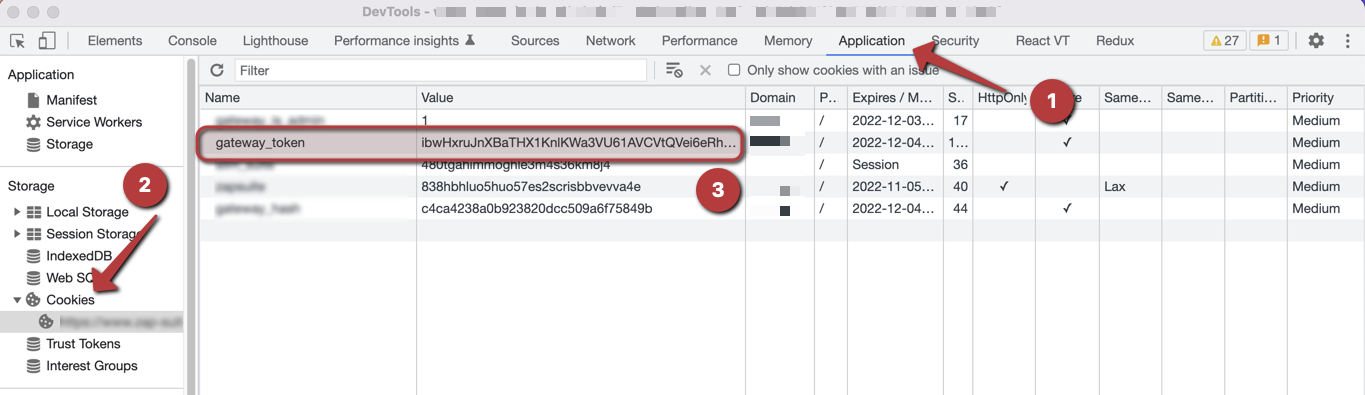The height and width of the screenshot is (395, 1365).
Task: Sort cookies by Expires column
Action: click(894, 98)
